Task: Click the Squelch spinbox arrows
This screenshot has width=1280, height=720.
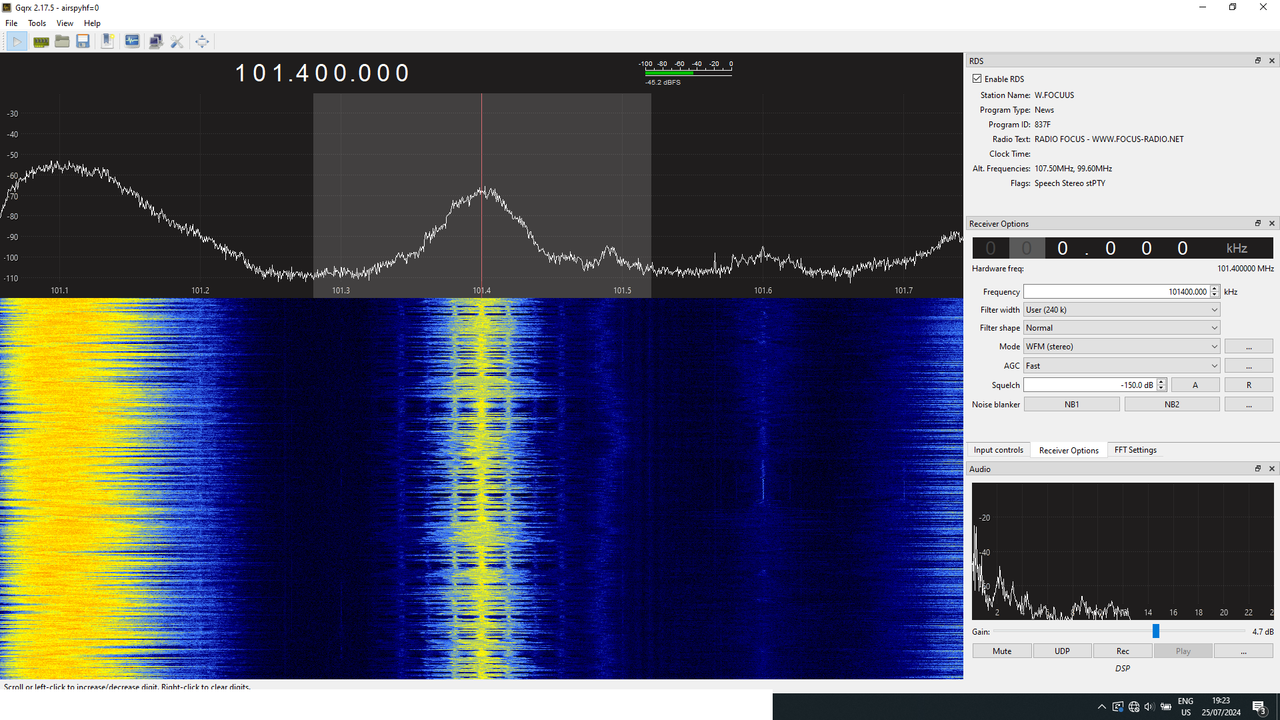Action: tap(1161, 385)
